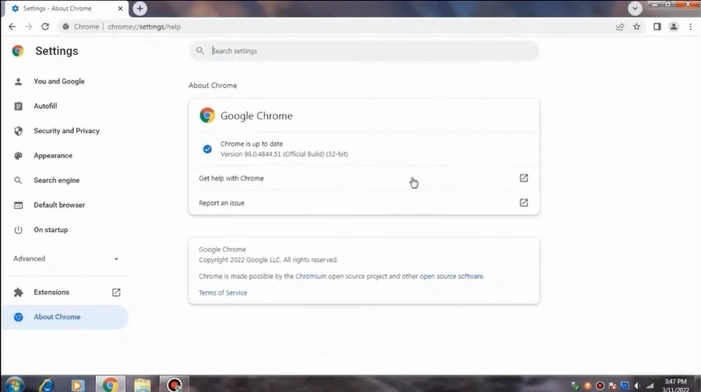This screenshot has width=701, height=392.
Task: Open the profile avatar menu
Action: [x=673, y=27]
